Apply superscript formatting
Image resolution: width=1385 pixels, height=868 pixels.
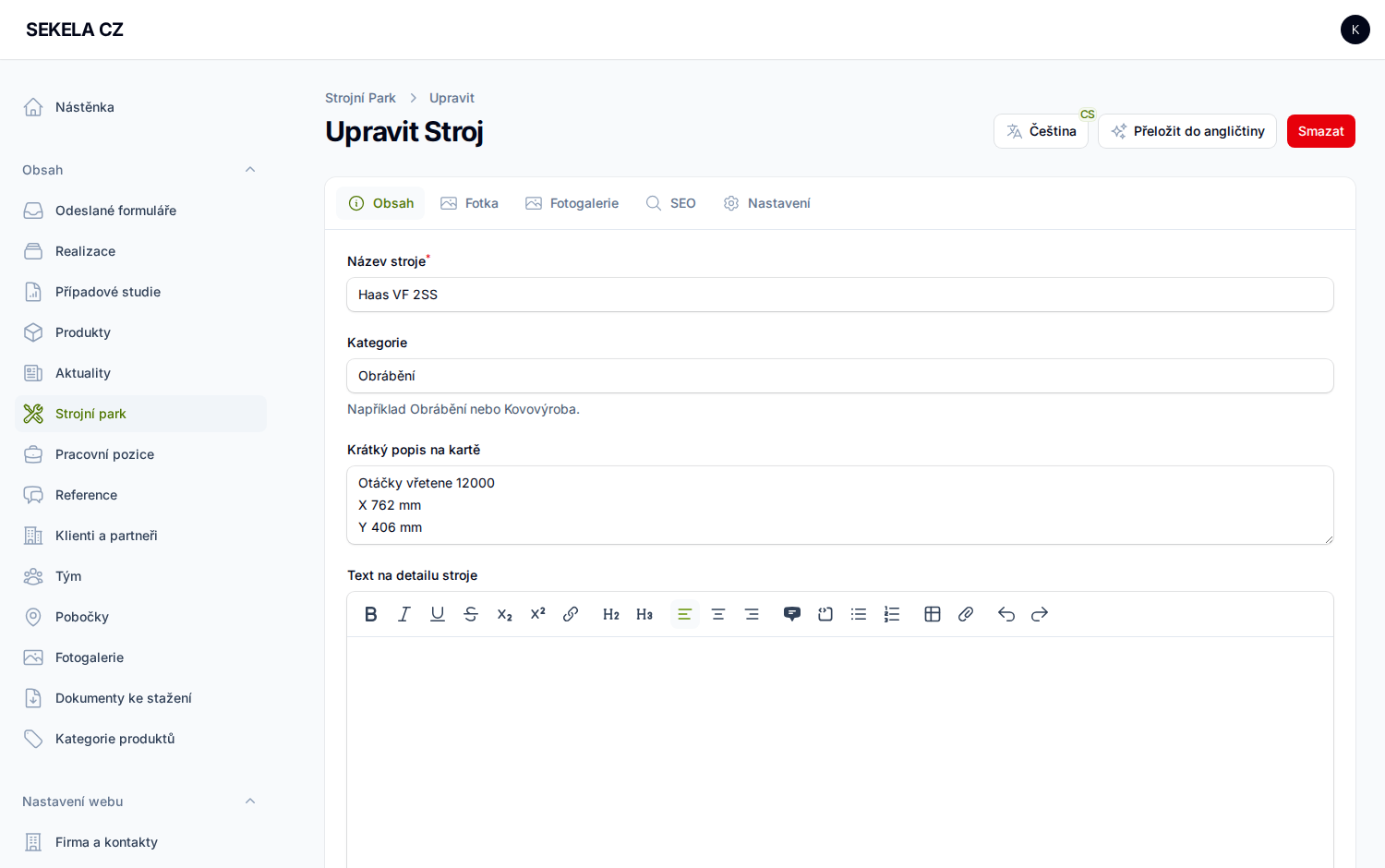(x=537, y=614)
